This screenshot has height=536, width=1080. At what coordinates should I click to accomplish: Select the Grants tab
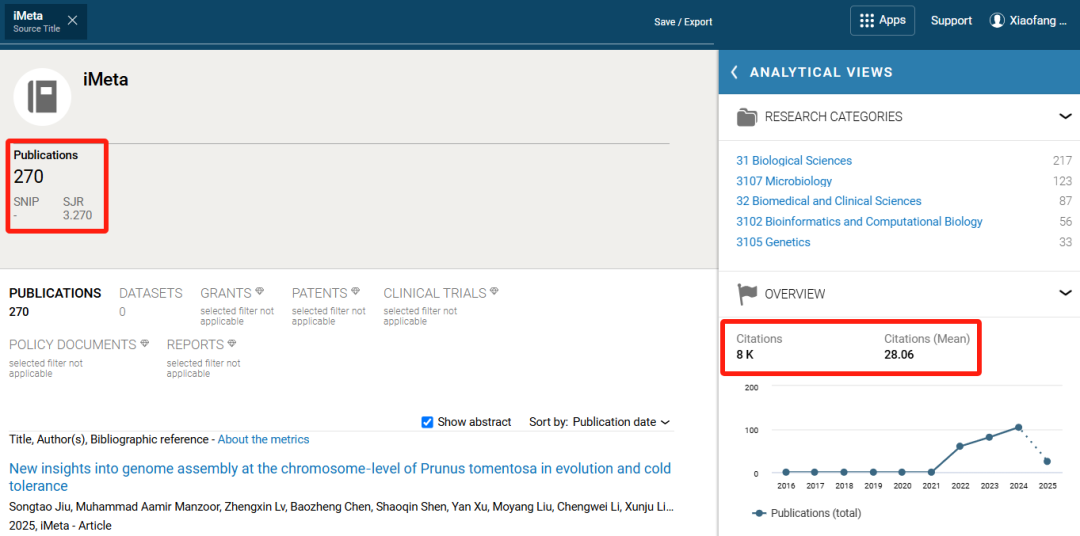[226, 293]
